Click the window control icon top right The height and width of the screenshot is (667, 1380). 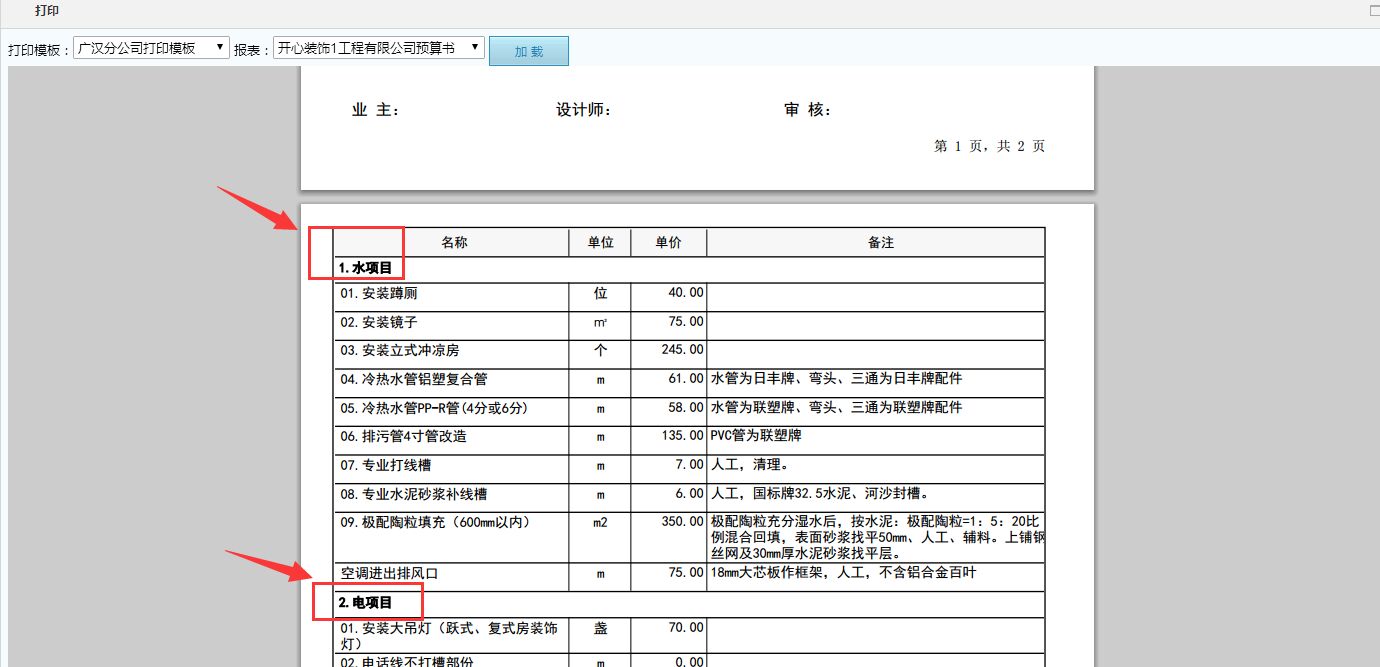[1374, 8]
